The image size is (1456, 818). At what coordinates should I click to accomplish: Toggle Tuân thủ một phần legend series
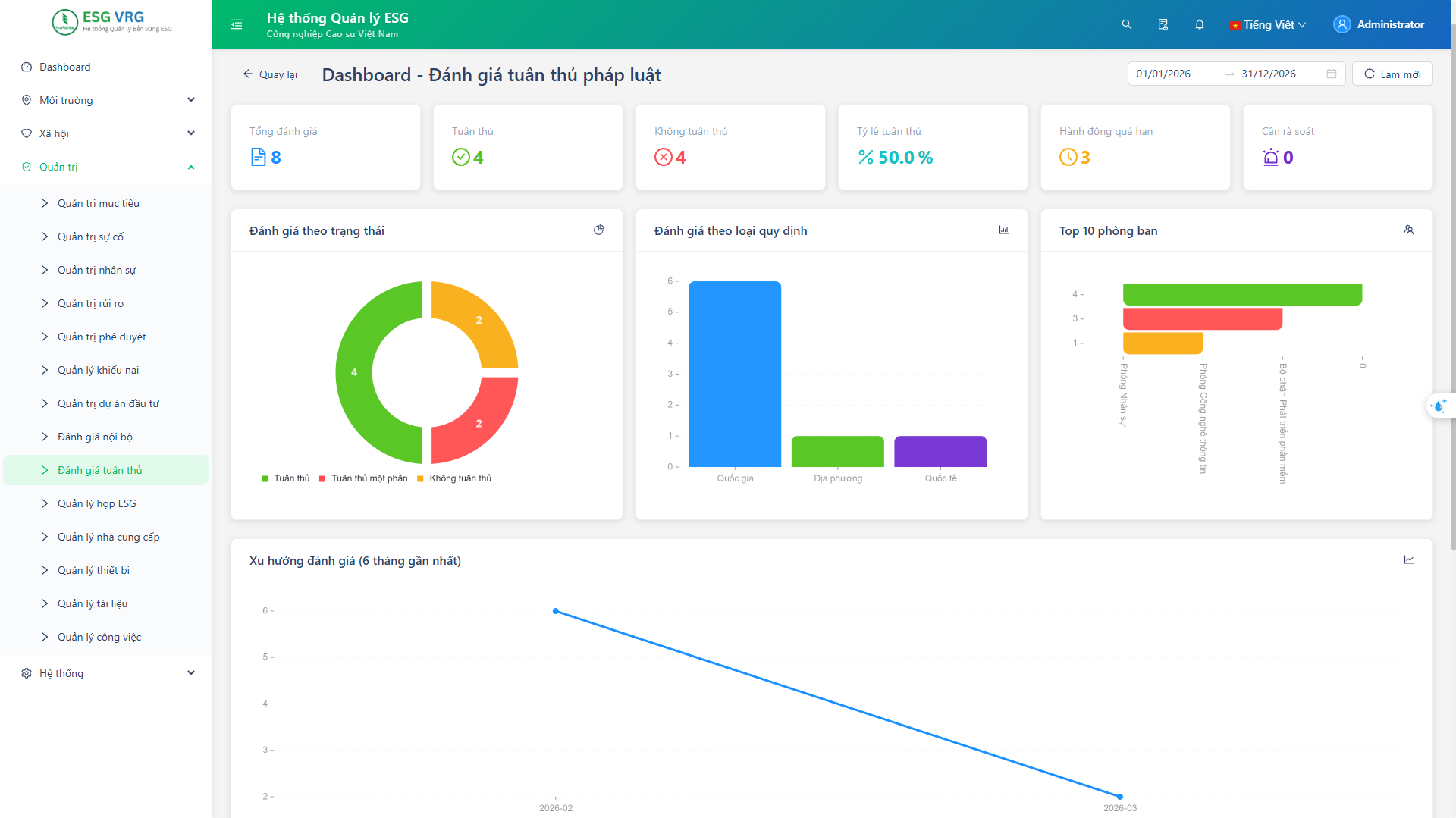pos(363,478)
